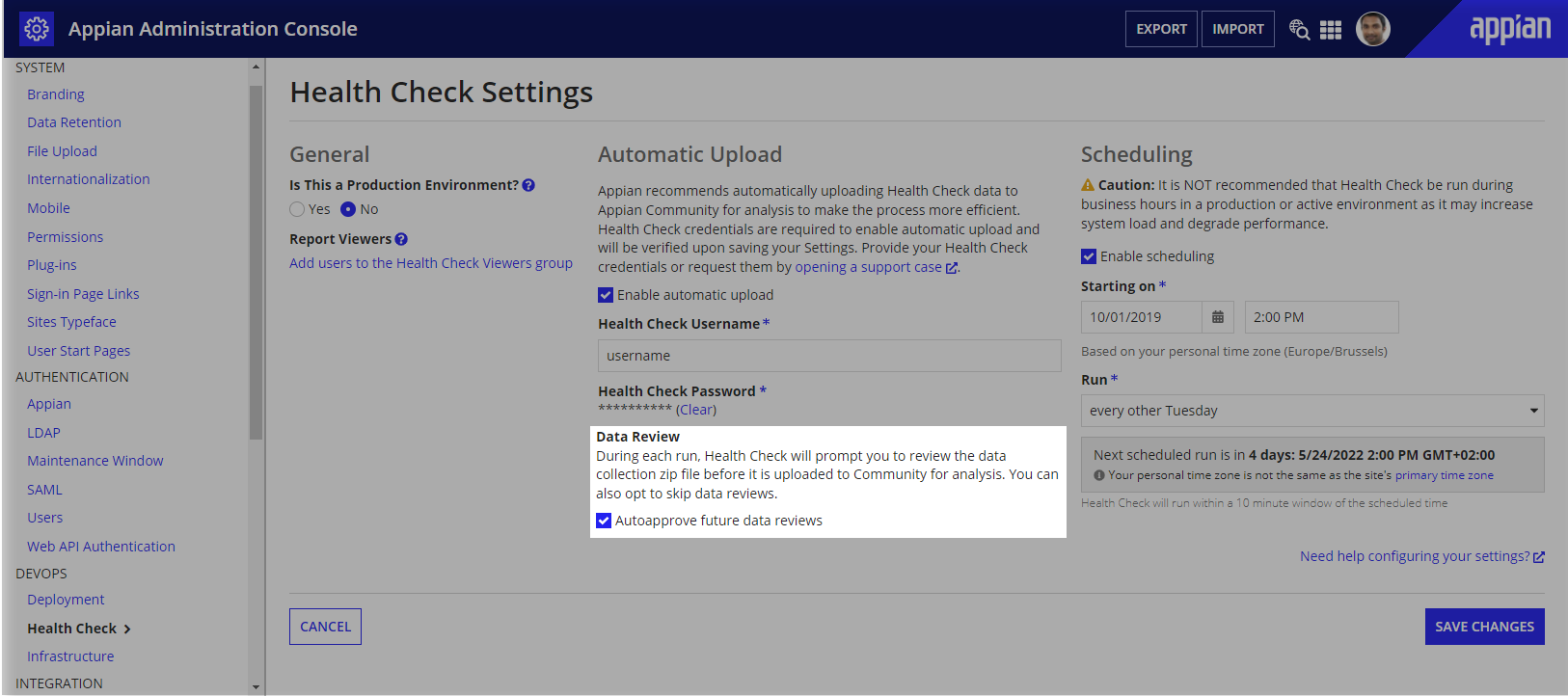Click the 2:00 PM time field

(x=1321, y=317)
